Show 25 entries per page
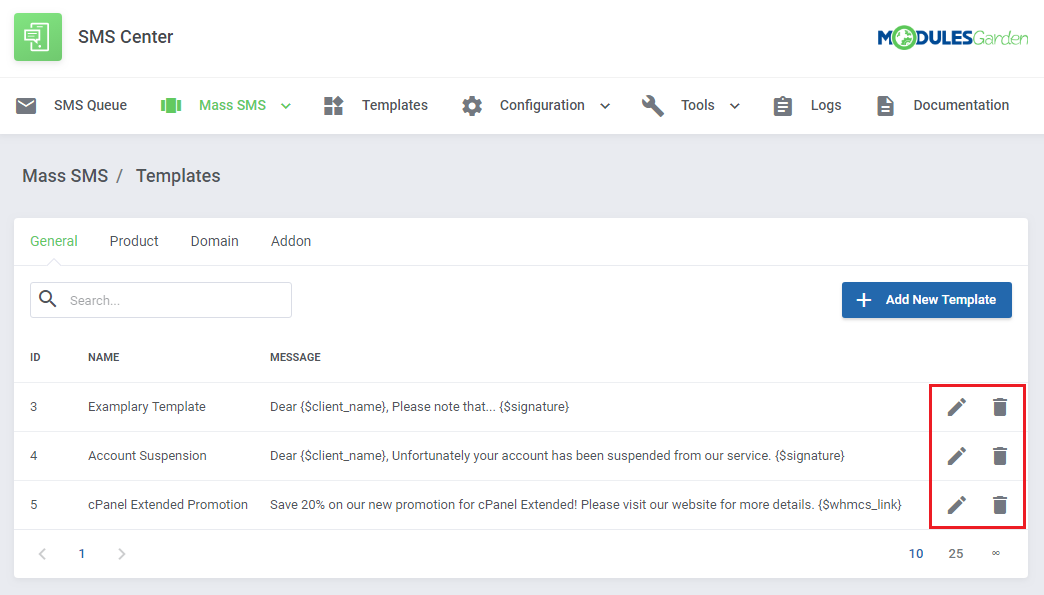 [x=955, y=554]
